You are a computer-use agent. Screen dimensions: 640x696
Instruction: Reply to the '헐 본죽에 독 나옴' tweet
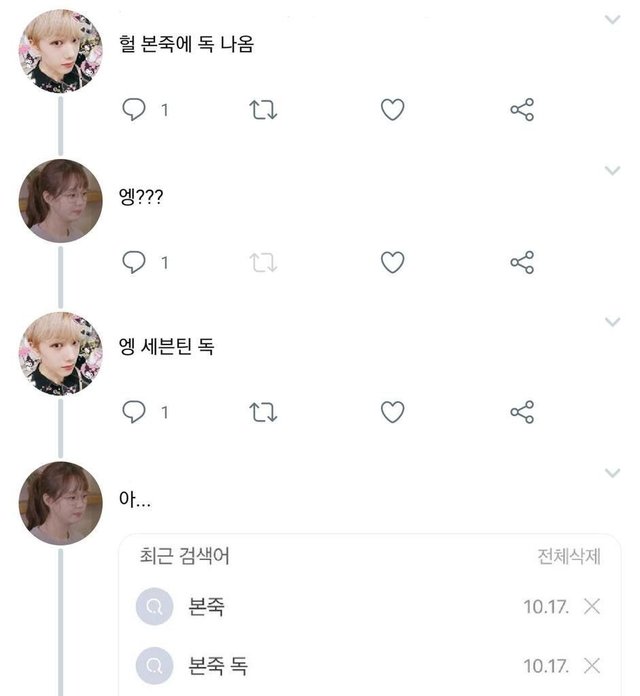click(134, 110)
